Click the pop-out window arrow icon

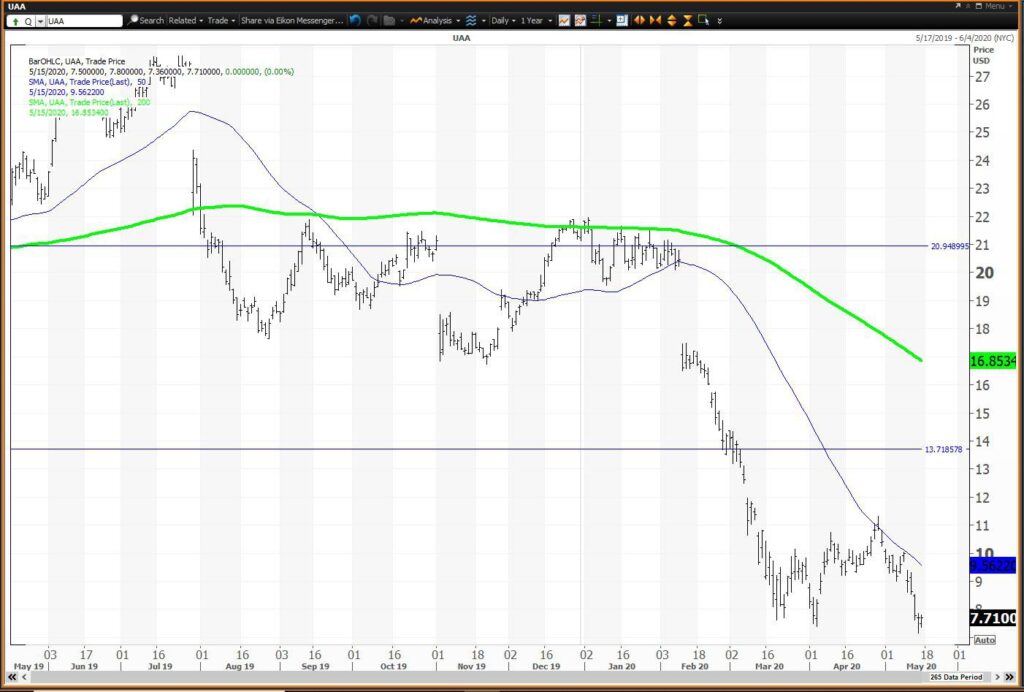pyautogui.click(x=958, y=6)
